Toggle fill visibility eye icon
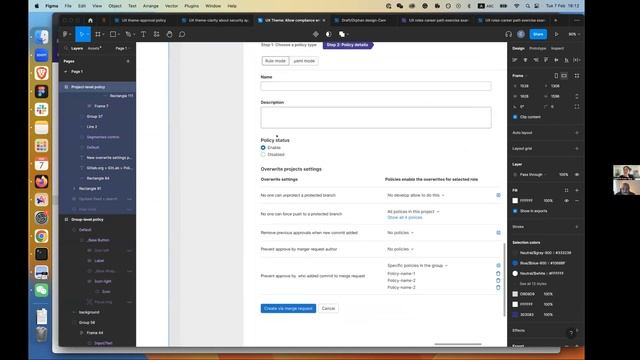The image size is (640, 360). coord(567,200)
